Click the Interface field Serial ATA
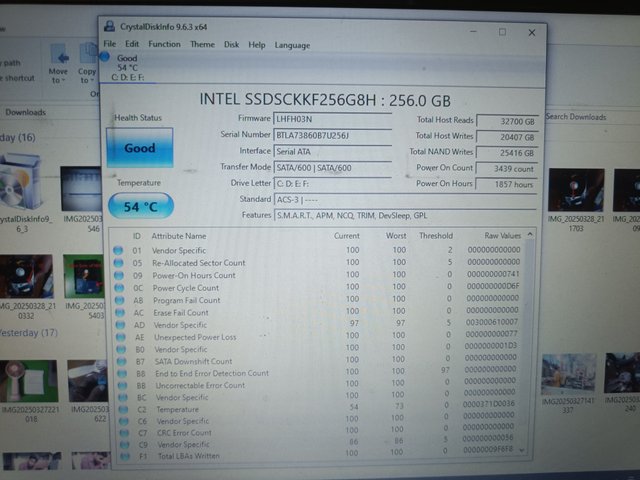Image resolution: width=640 pixels, height=480 pixels. 332,151
